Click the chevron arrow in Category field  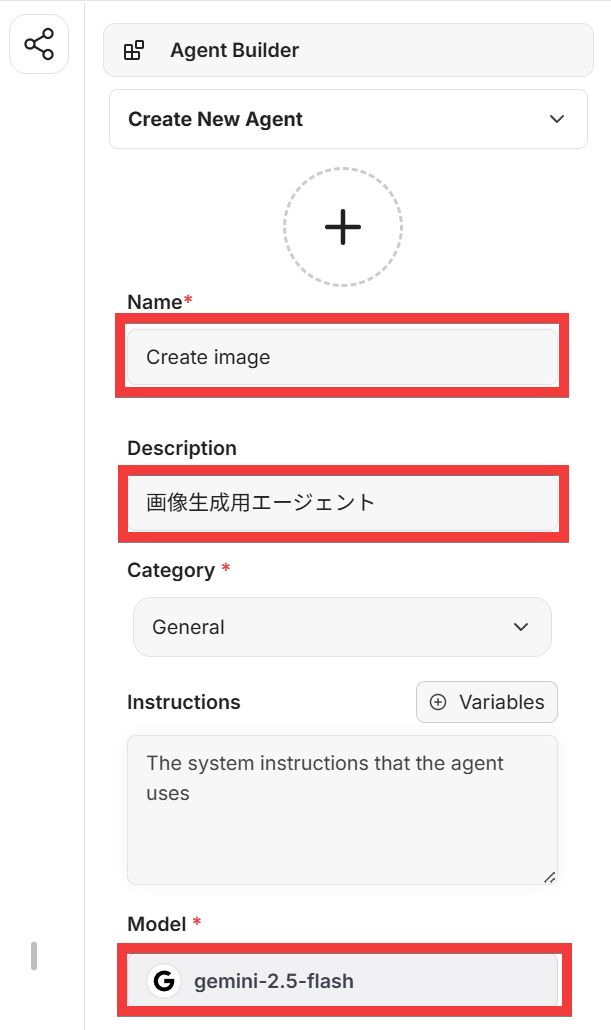click(x=520, y=627)
